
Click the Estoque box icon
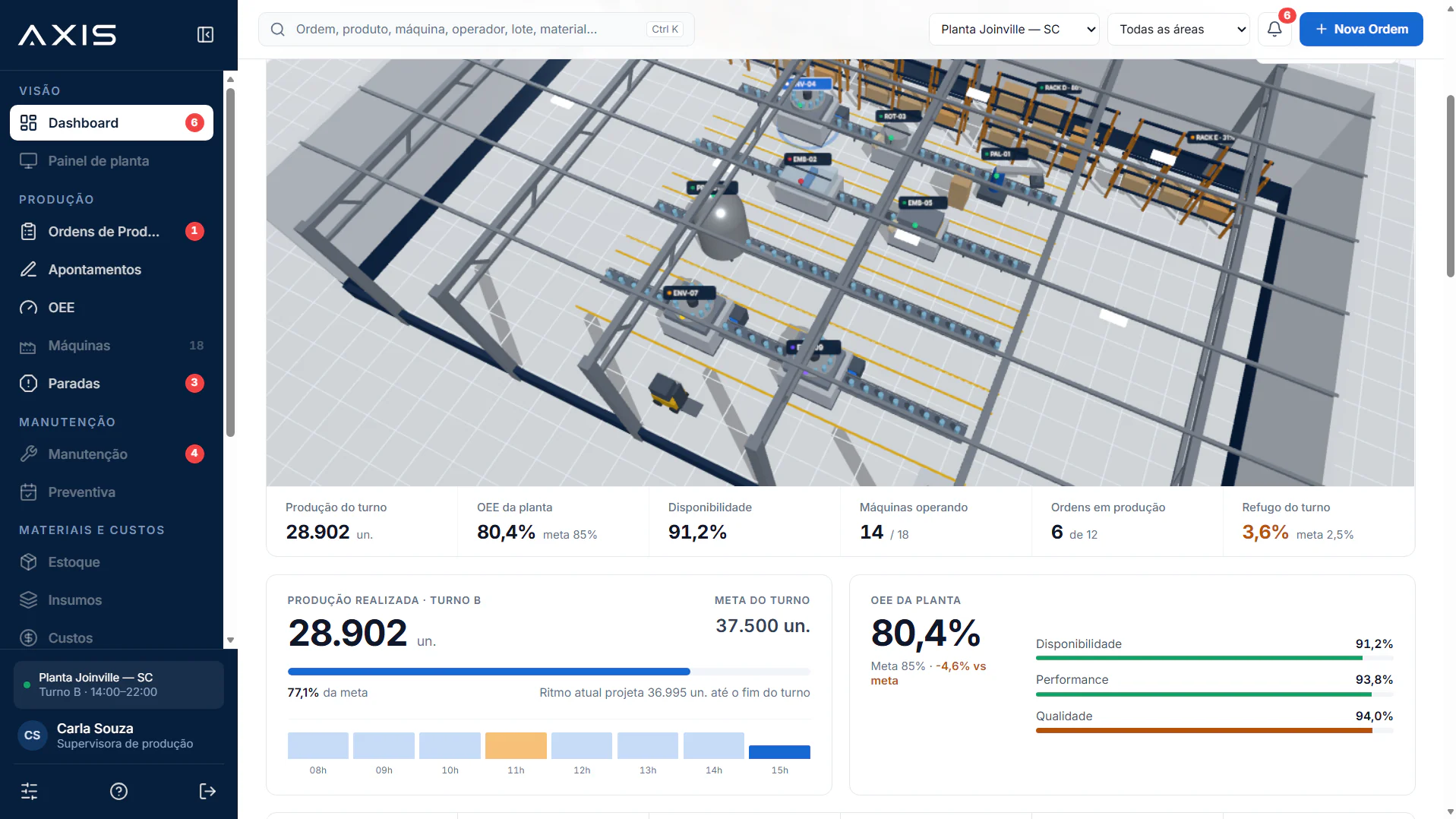tap(28, 562)
